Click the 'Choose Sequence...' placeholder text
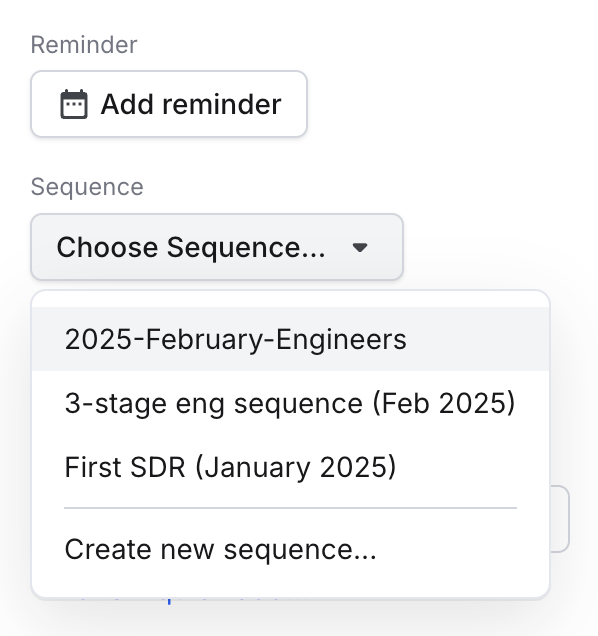The height and width of the screenshot is (636, 598). click(191, 247)
